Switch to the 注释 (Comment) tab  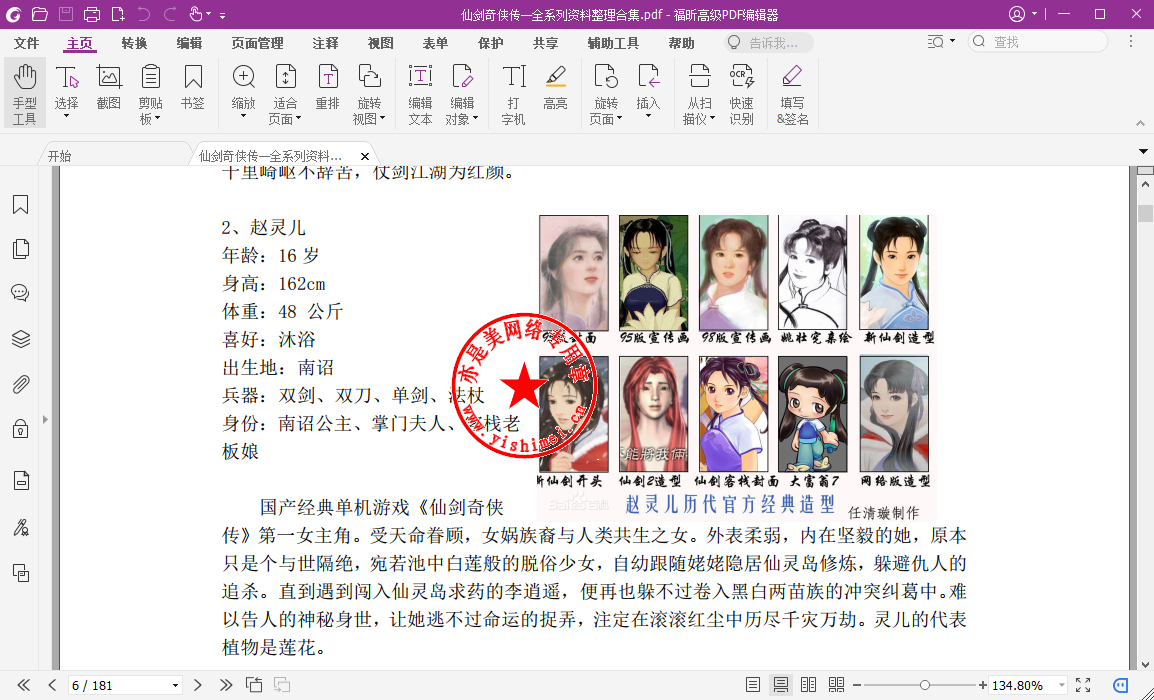tap(325, 43)
